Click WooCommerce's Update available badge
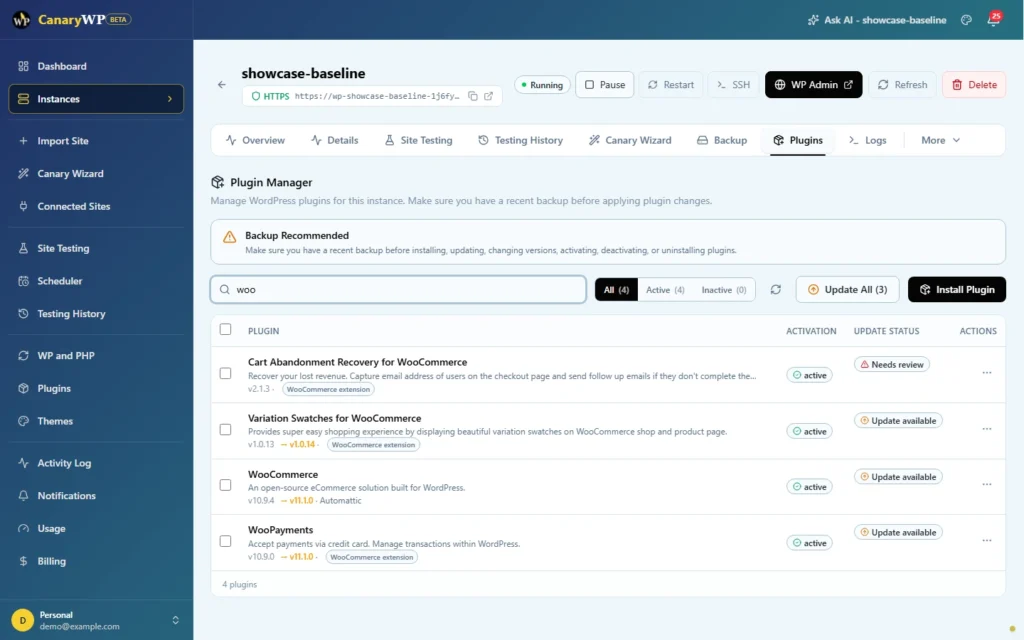1024x640 pixels. [x=898, y=477]
